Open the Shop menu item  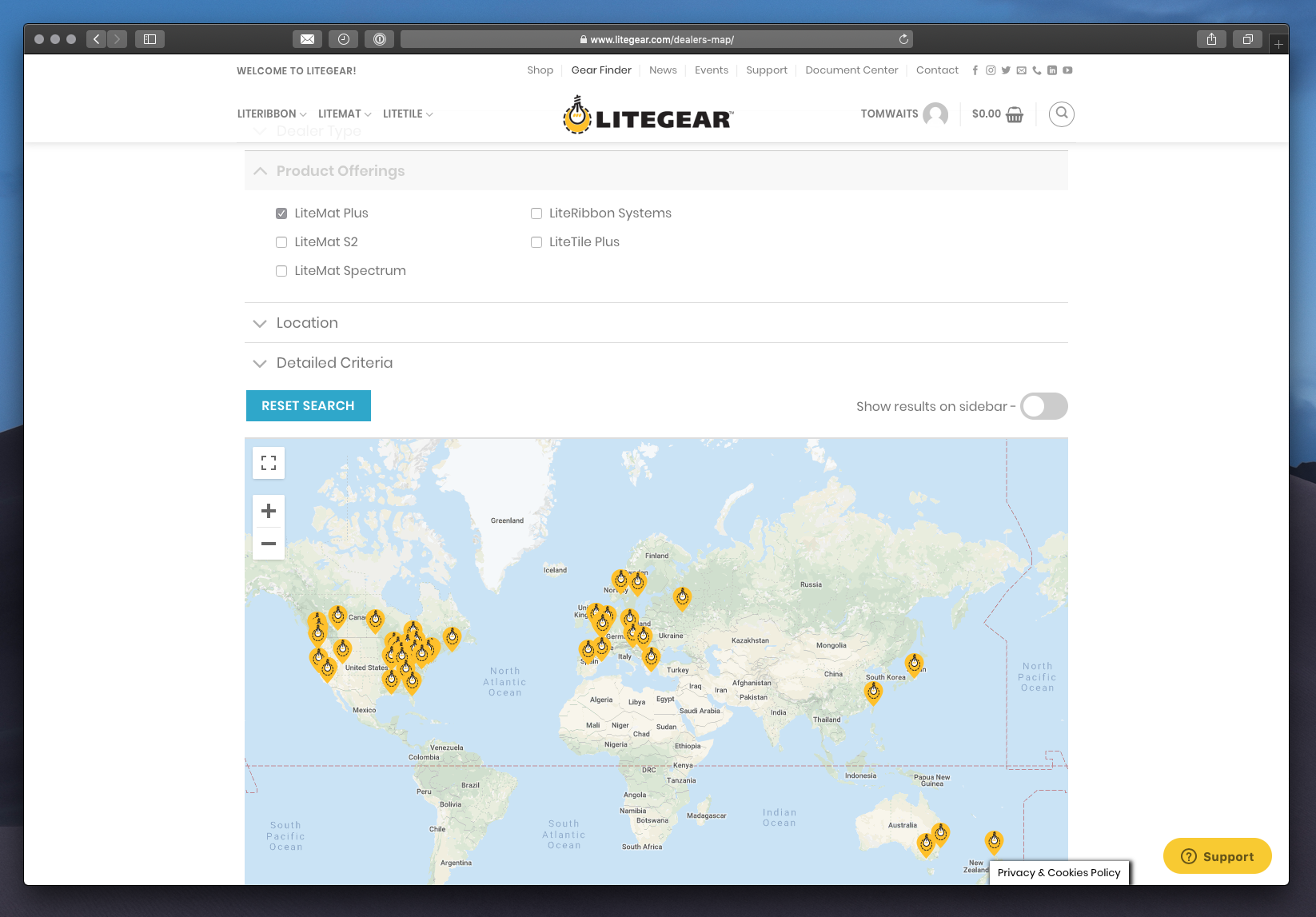tap(540, 70)
